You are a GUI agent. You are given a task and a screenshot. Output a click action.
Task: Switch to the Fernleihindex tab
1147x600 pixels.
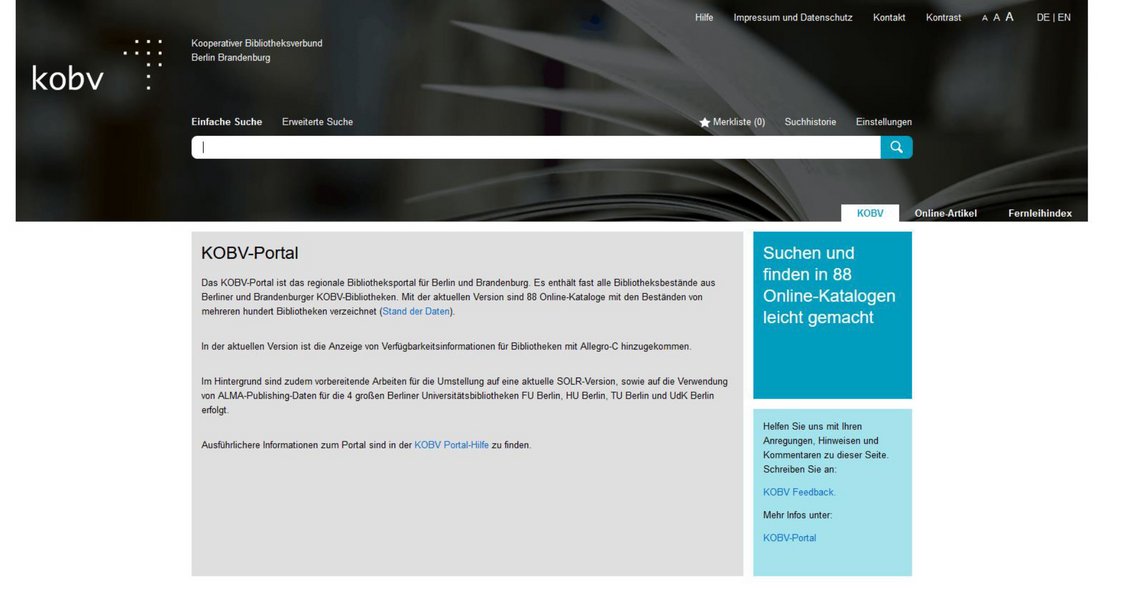[x=1040, y=213]
